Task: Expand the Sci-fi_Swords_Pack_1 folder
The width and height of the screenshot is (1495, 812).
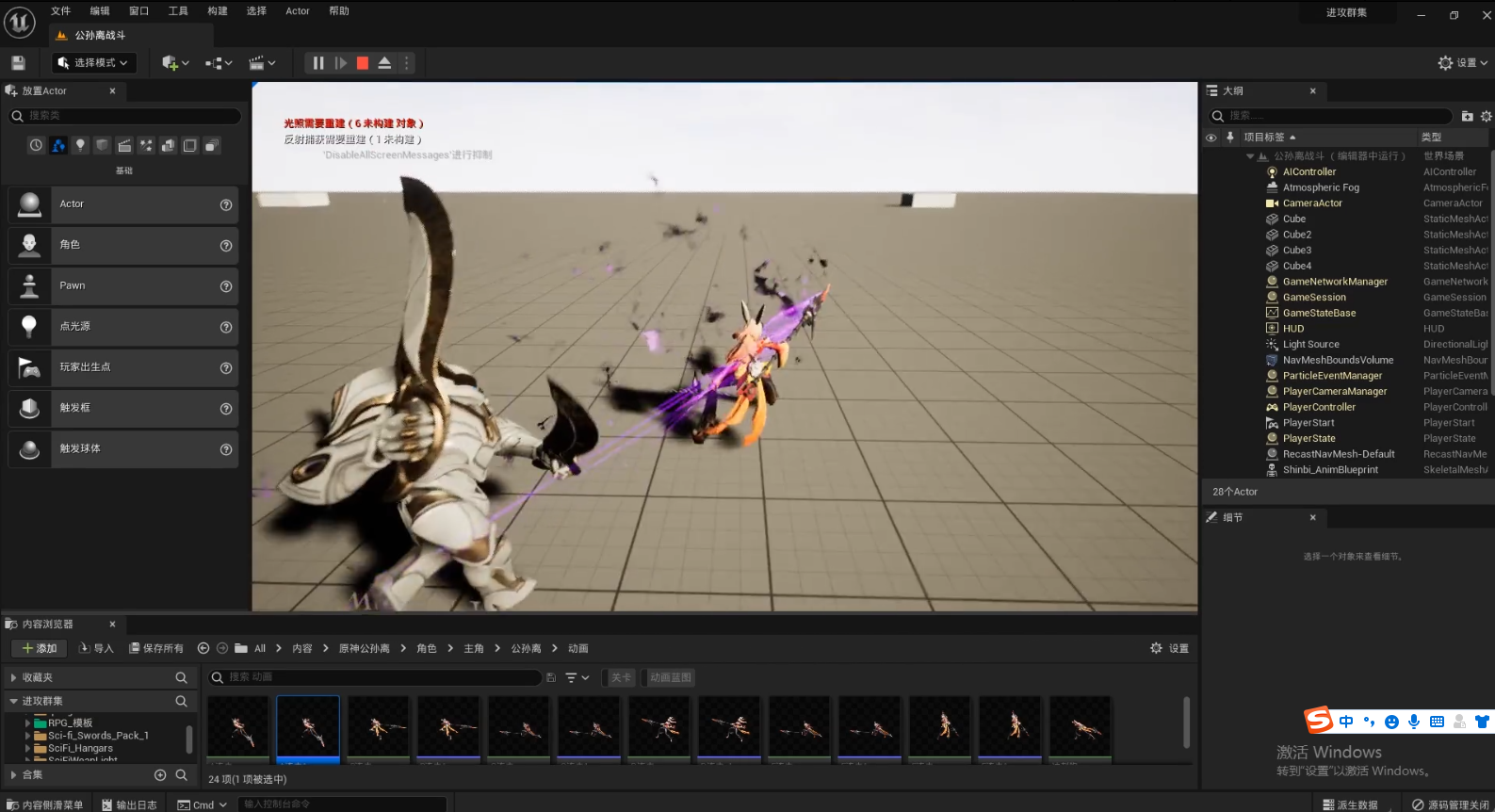Action: [x=27, y=736]
